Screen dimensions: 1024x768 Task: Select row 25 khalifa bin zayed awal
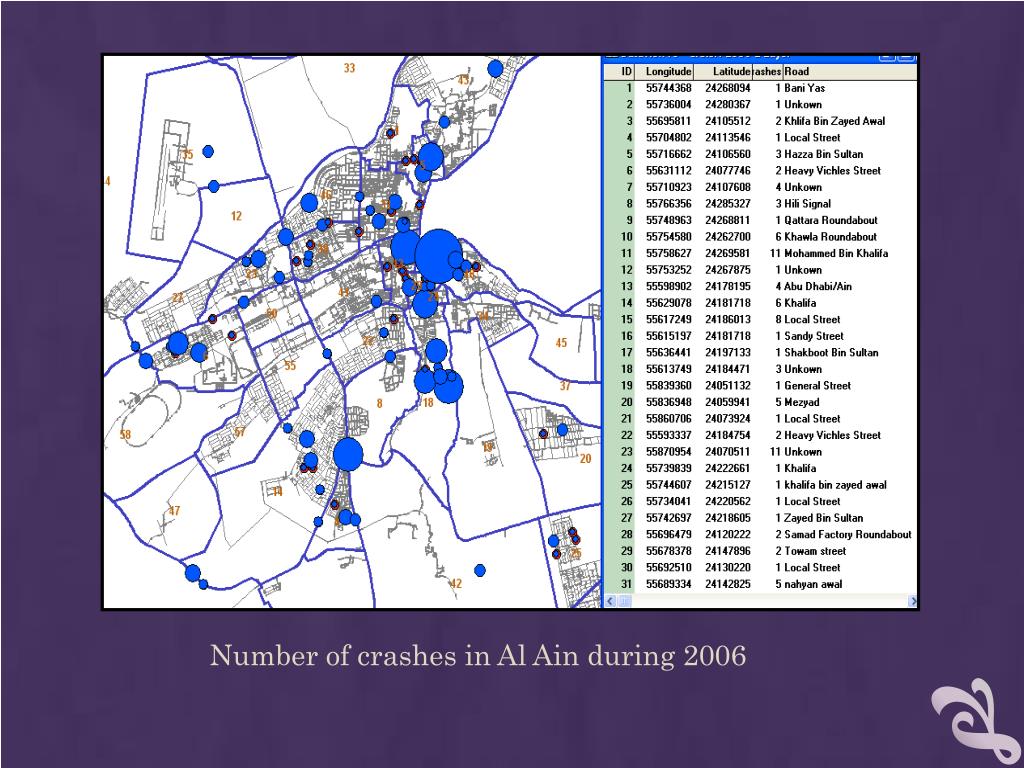click(x=761, y=485)
